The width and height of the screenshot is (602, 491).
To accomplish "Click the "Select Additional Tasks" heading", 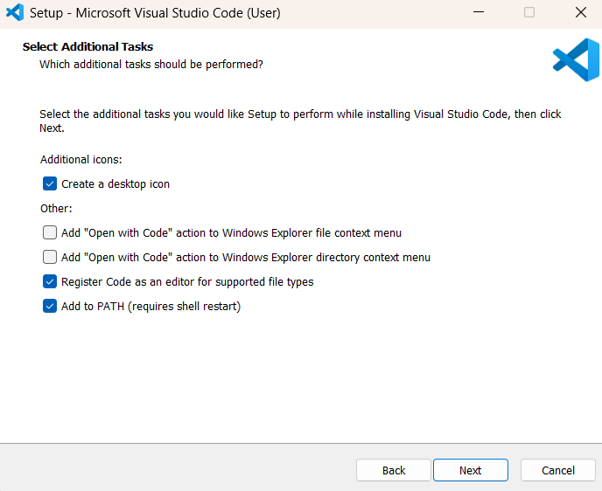I will [x=88, y=47].
